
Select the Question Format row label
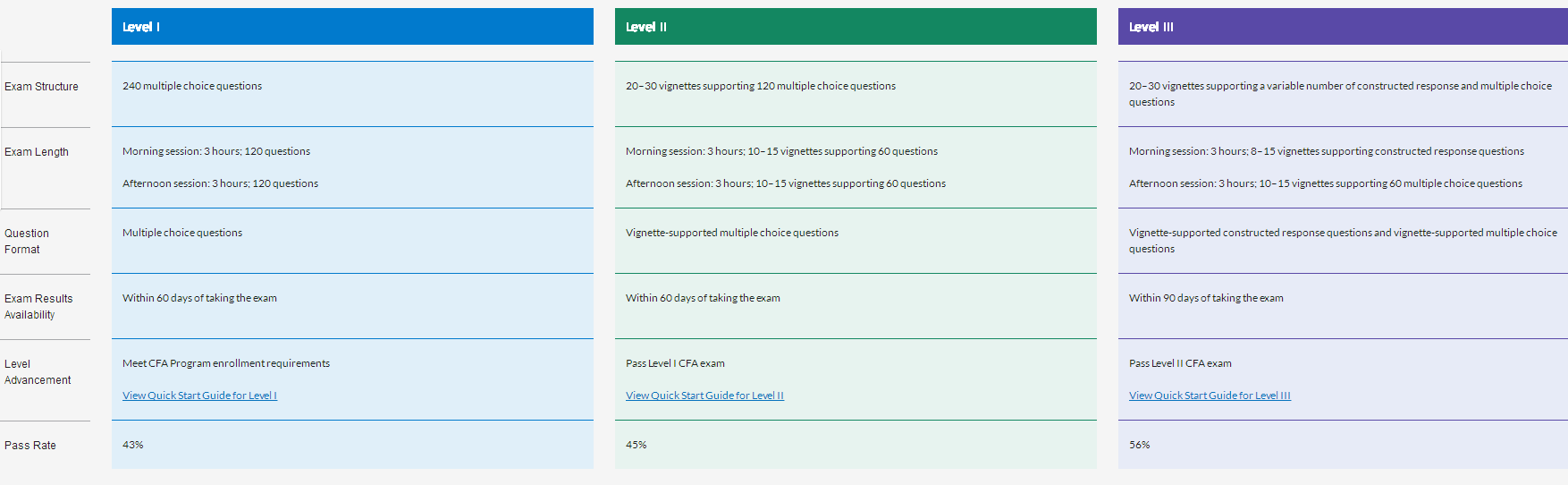[x=27, y=242]
